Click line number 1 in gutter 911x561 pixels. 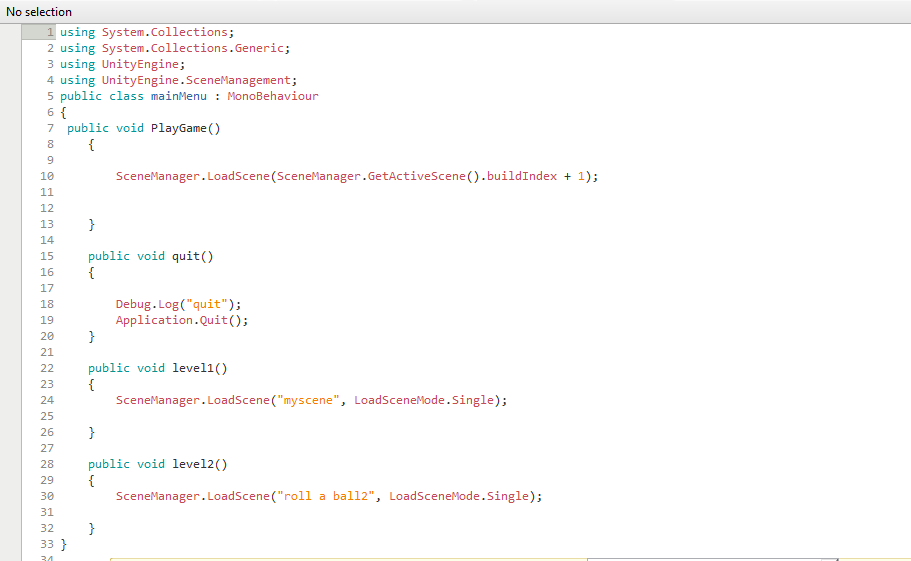click(x=50, y=32)
